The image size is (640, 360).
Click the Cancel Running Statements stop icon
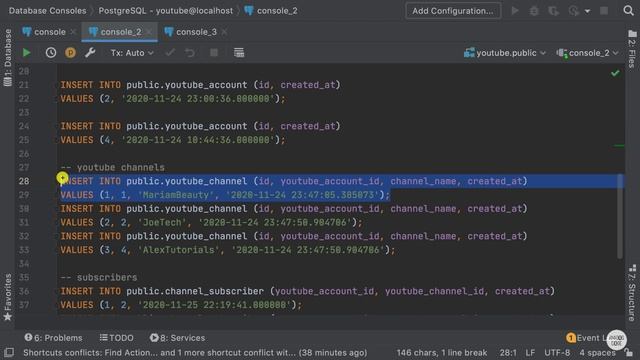click(x=213, y=53)
